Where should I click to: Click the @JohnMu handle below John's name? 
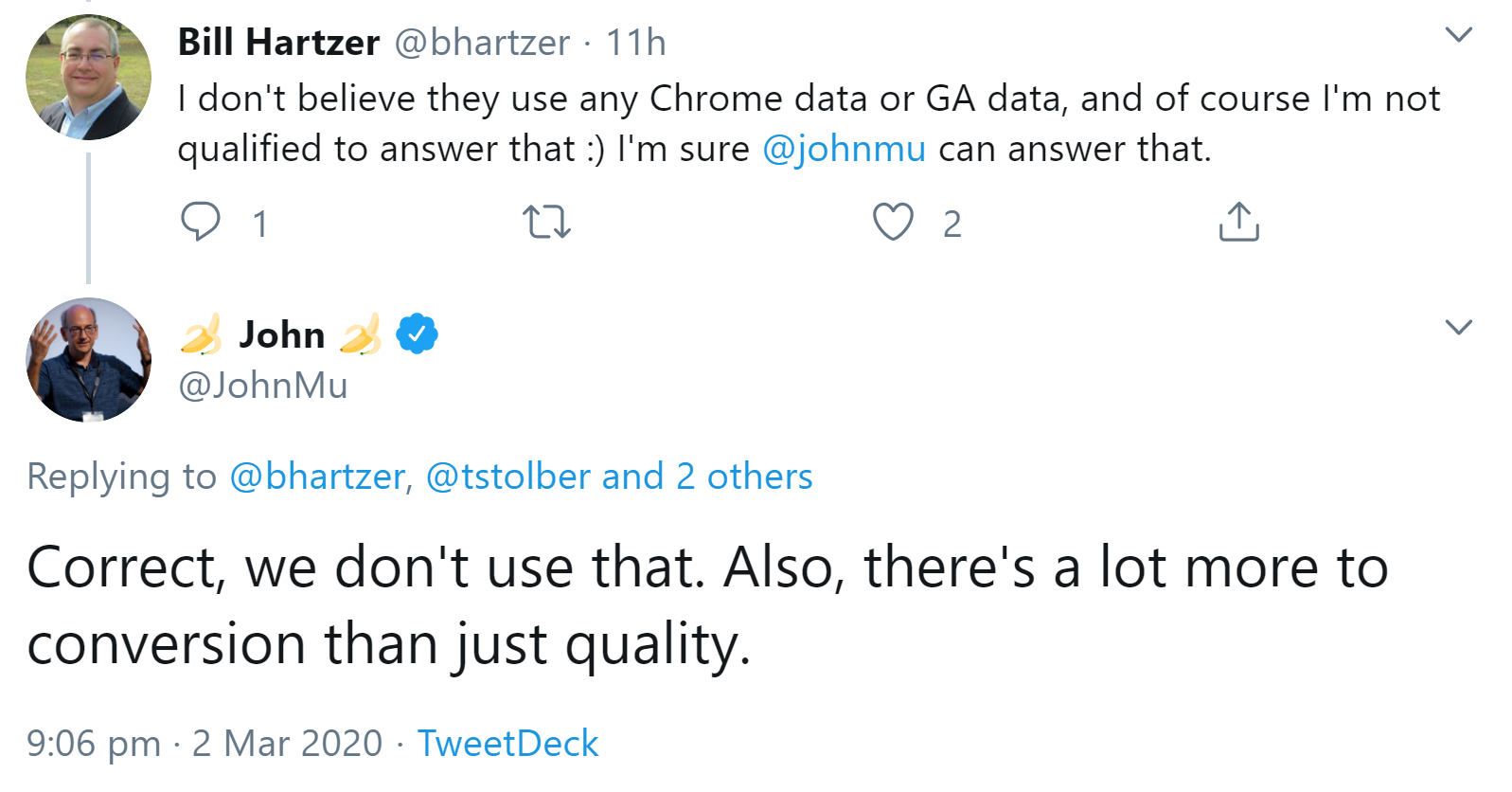coord(263,385)
